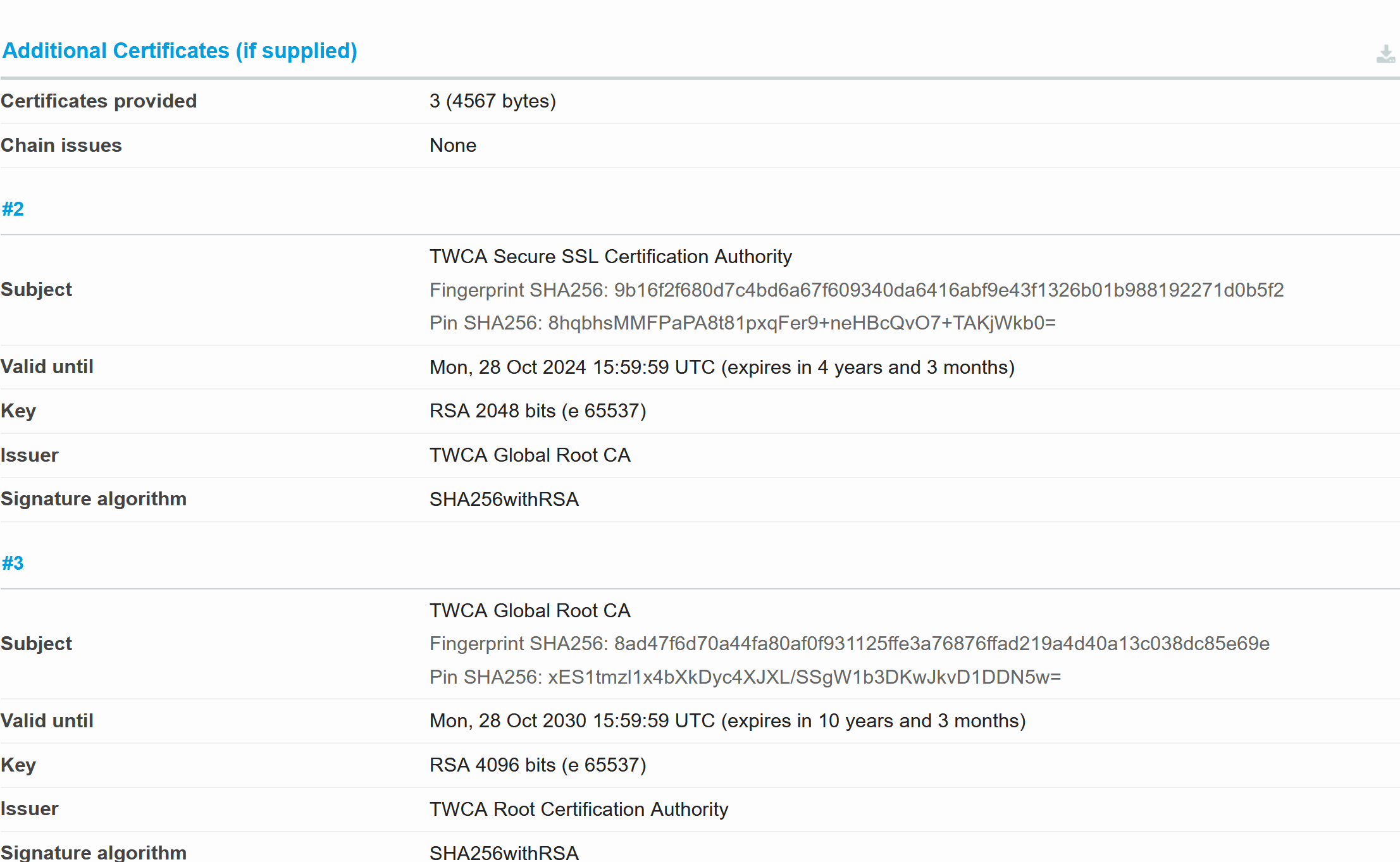The image size is (1400, 862).
Task: Click the Fingerprint SHA256 starting 8ad47f6d
Action: (x=849, y=644)
